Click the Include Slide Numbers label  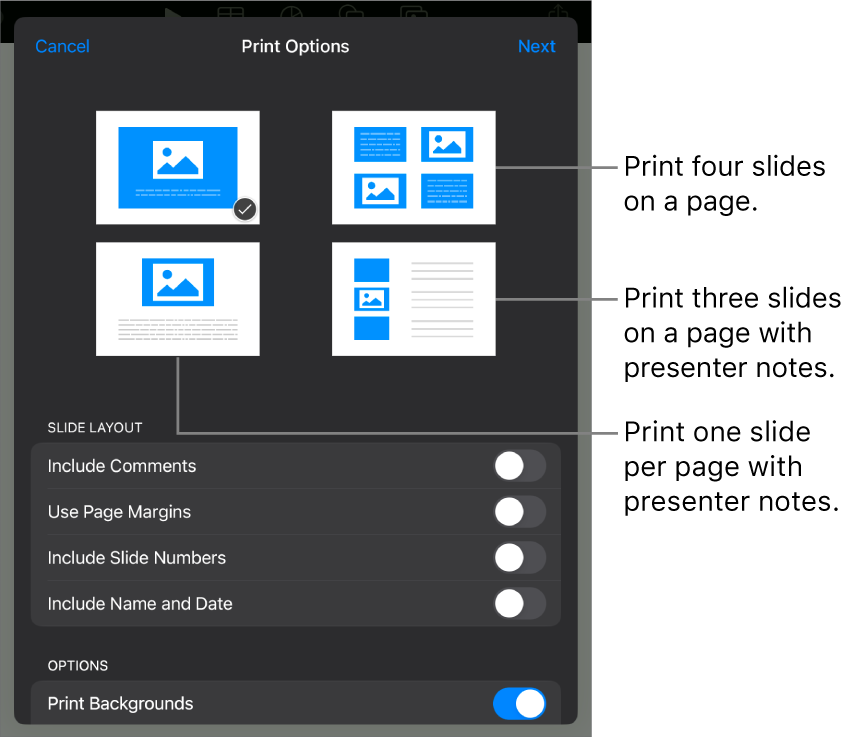(137, 558)
